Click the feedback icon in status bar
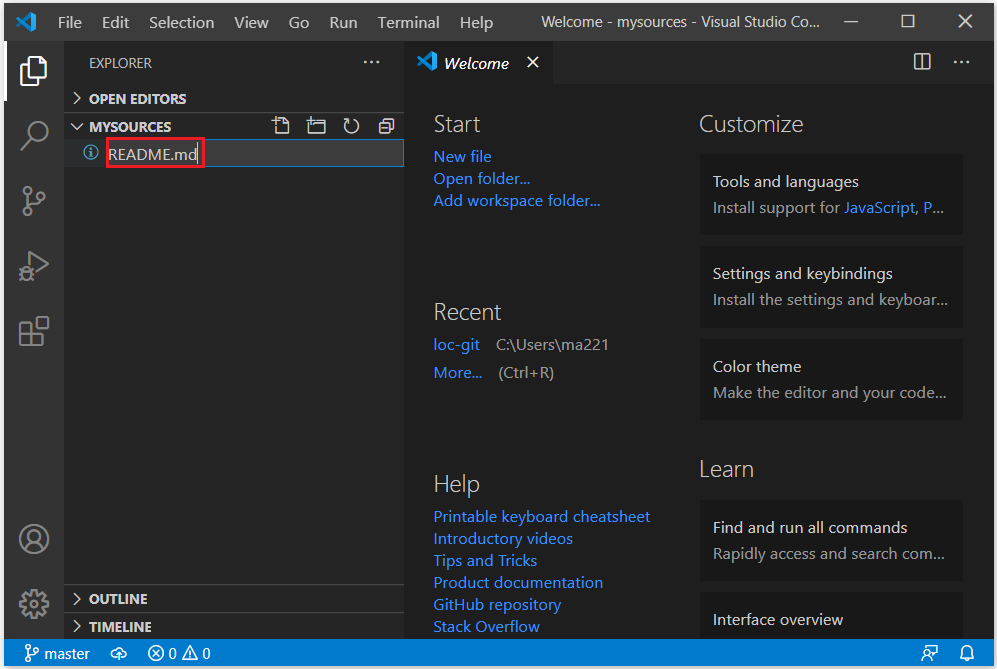The height and width of the screenshot is (669, 997). (930, 653)
